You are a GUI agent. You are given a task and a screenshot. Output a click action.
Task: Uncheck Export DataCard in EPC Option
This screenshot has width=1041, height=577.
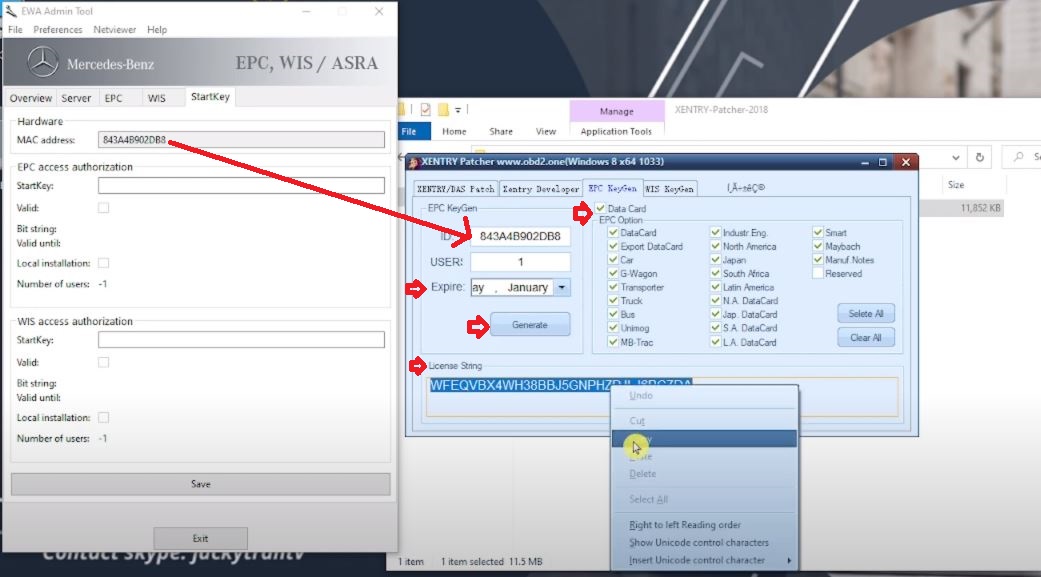613,246
